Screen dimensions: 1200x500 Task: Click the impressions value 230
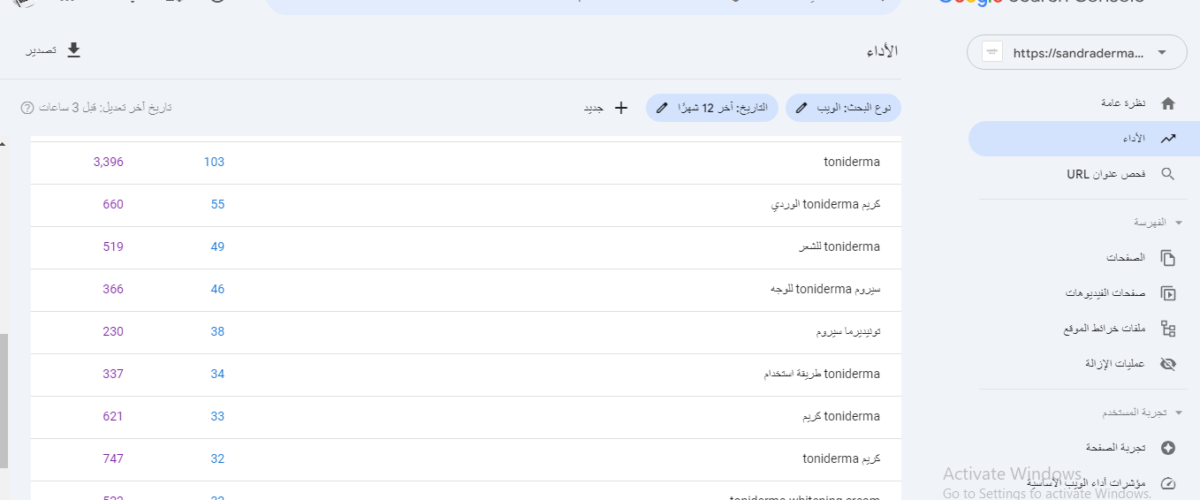click(113, 332)
